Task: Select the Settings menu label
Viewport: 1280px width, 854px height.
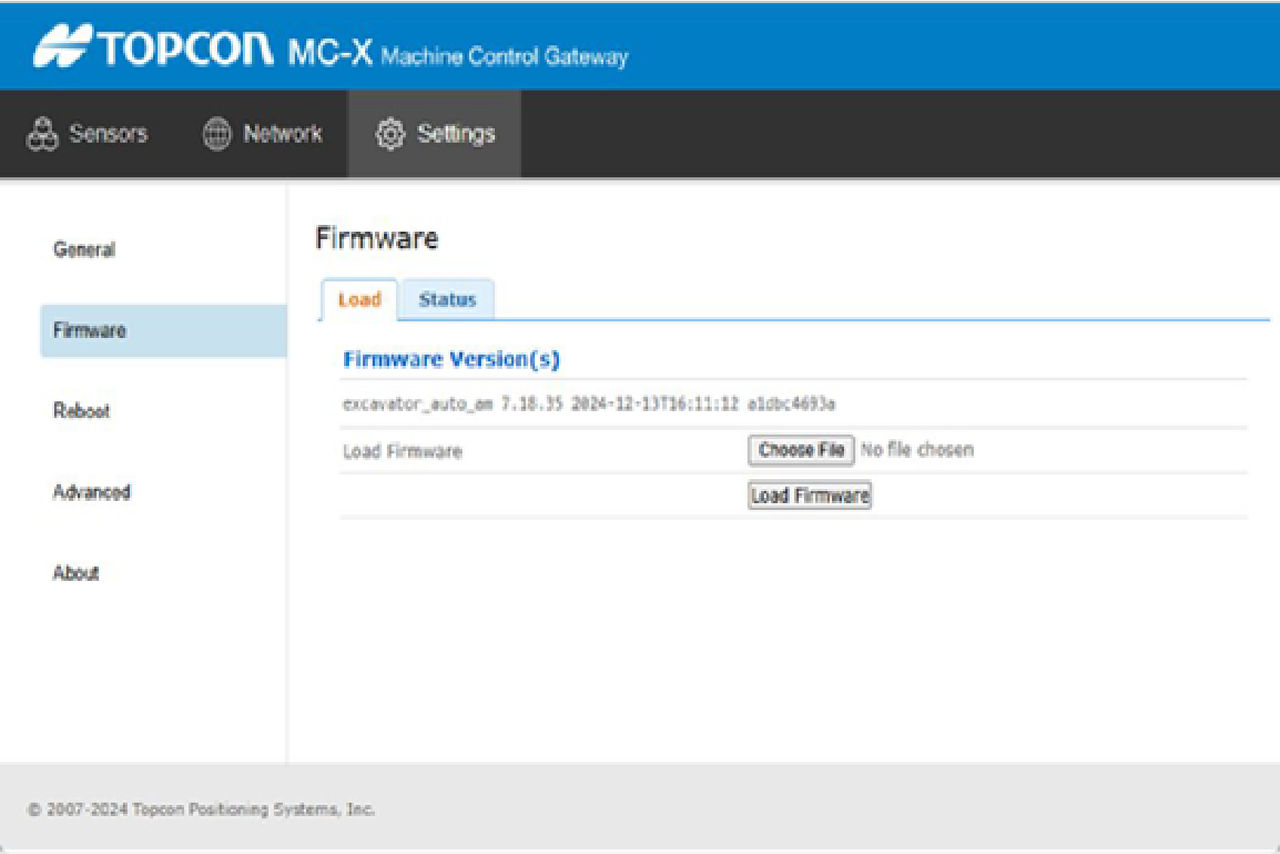Action: [456, 134]
